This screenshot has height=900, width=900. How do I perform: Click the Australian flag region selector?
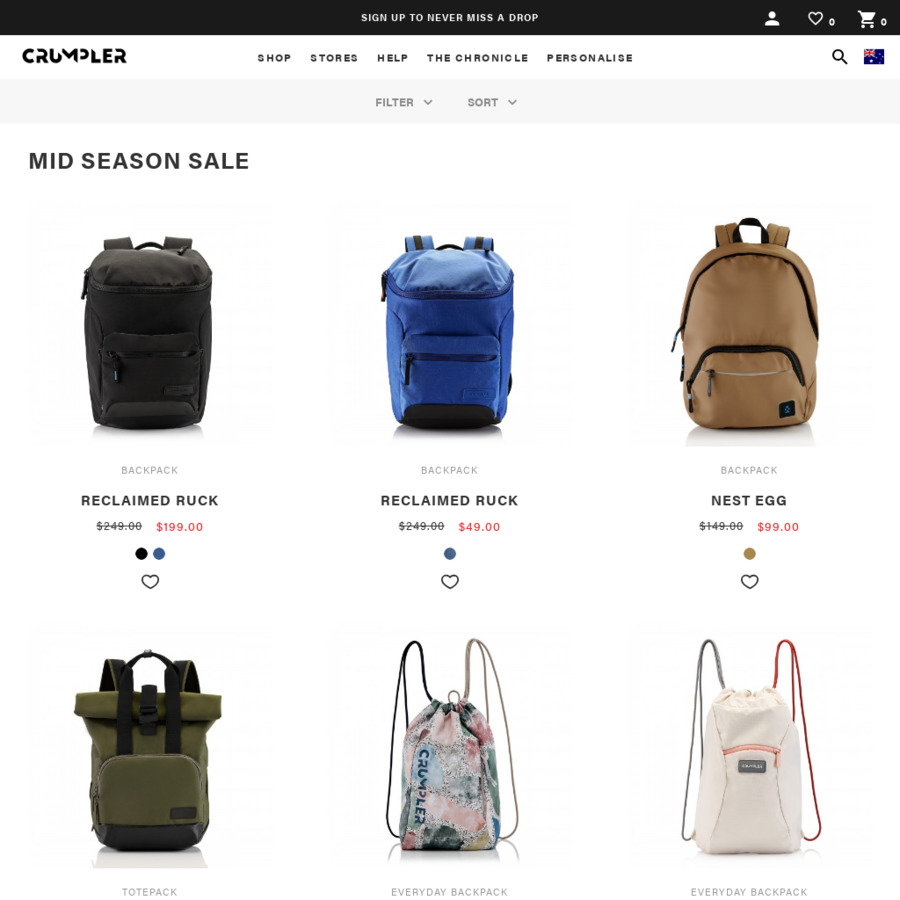[874, 56]
